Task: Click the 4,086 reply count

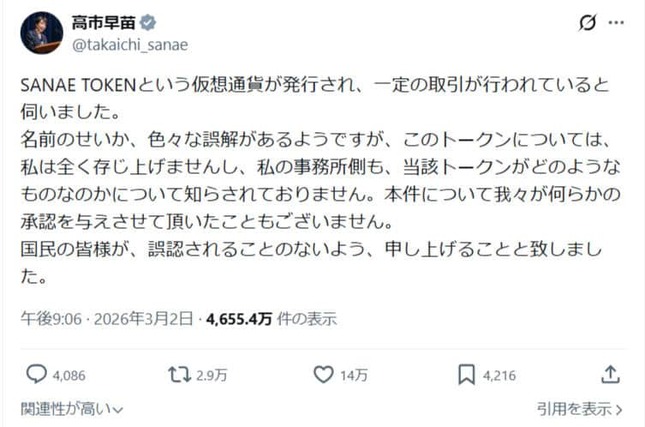Action: 70,375
